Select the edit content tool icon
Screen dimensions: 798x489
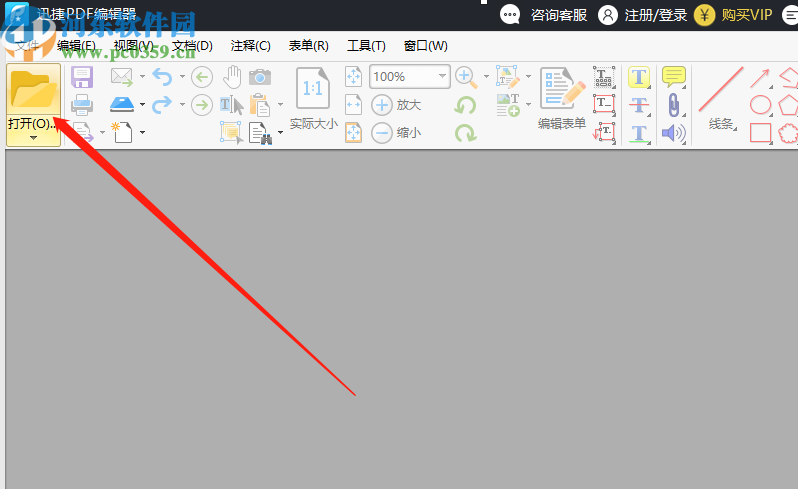coord(508,77)
